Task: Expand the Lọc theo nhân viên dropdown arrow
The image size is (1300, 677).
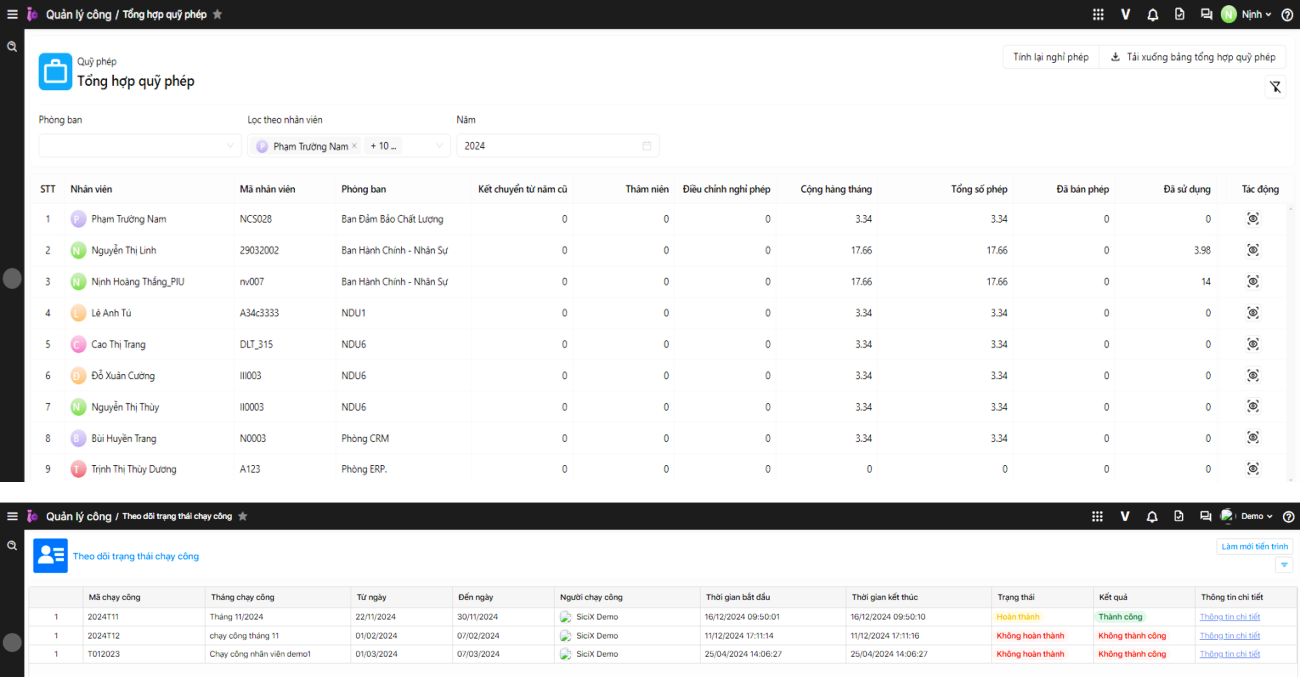Action: click(x=438, y=146)
